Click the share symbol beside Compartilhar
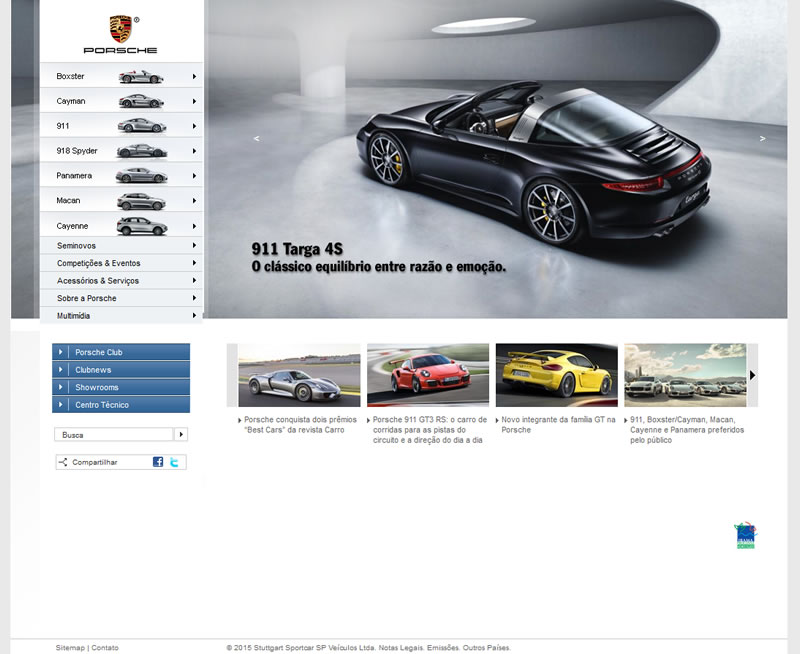800x654 pixels. click(x=63, y=462)
